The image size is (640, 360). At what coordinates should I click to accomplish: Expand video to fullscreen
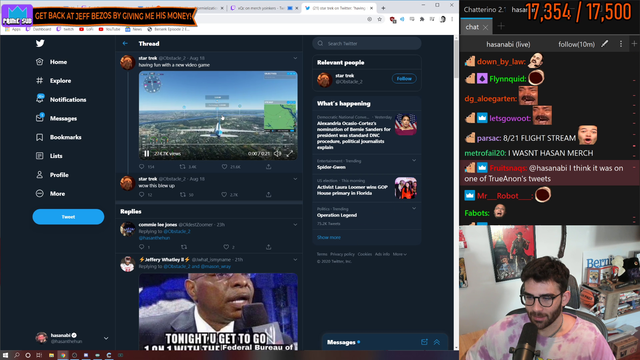[x=289, y=153]
